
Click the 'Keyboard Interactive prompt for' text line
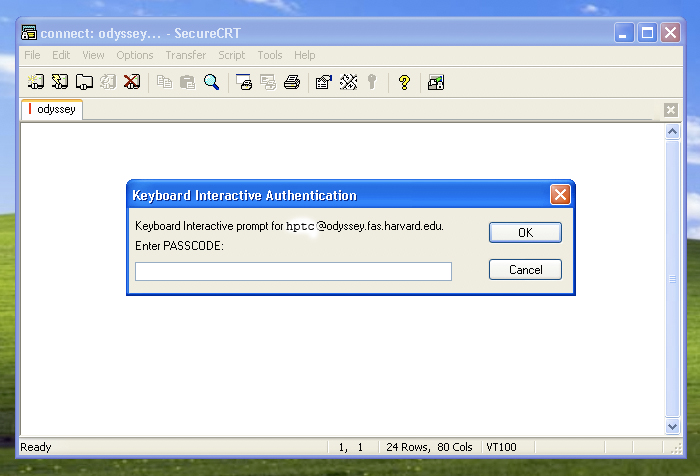(289, 226)
